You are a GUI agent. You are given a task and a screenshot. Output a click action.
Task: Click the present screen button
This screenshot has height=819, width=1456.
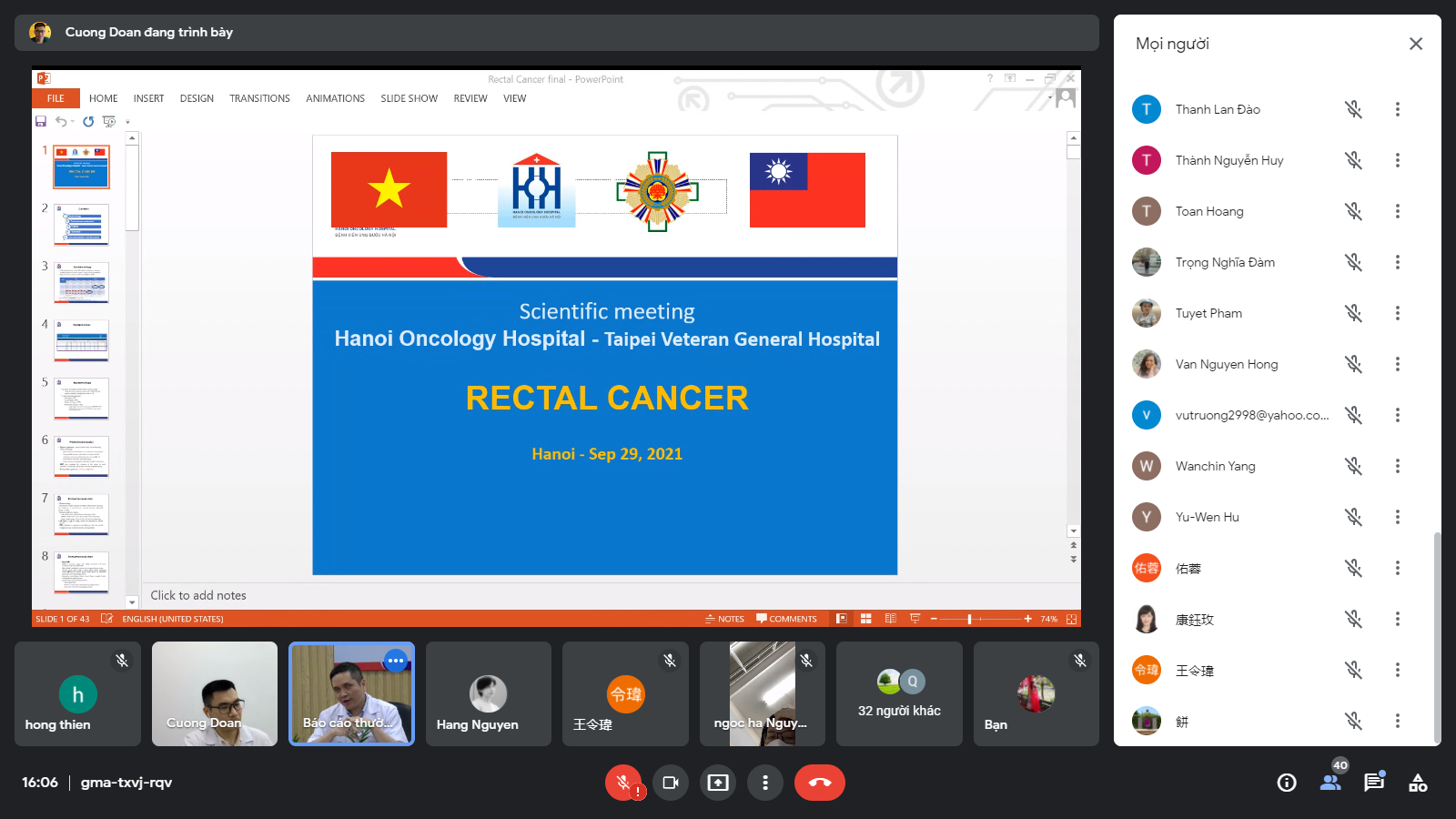point(718,783)
